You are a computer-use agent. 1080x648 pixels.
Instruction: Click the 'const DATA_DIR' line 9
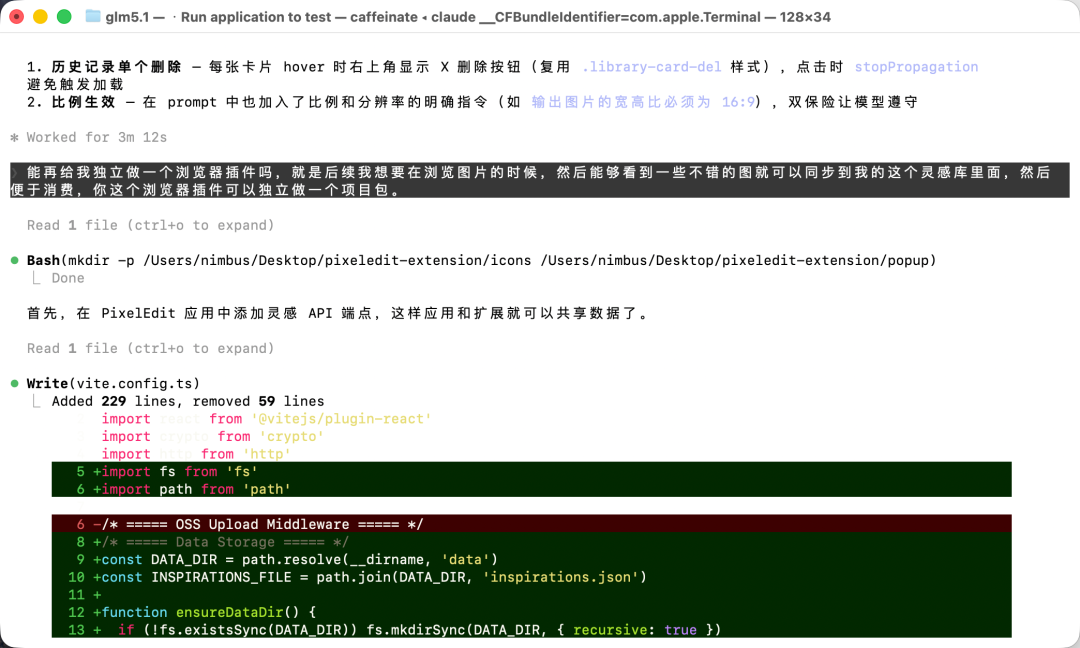pyautogui.click(x=531, y=560)
